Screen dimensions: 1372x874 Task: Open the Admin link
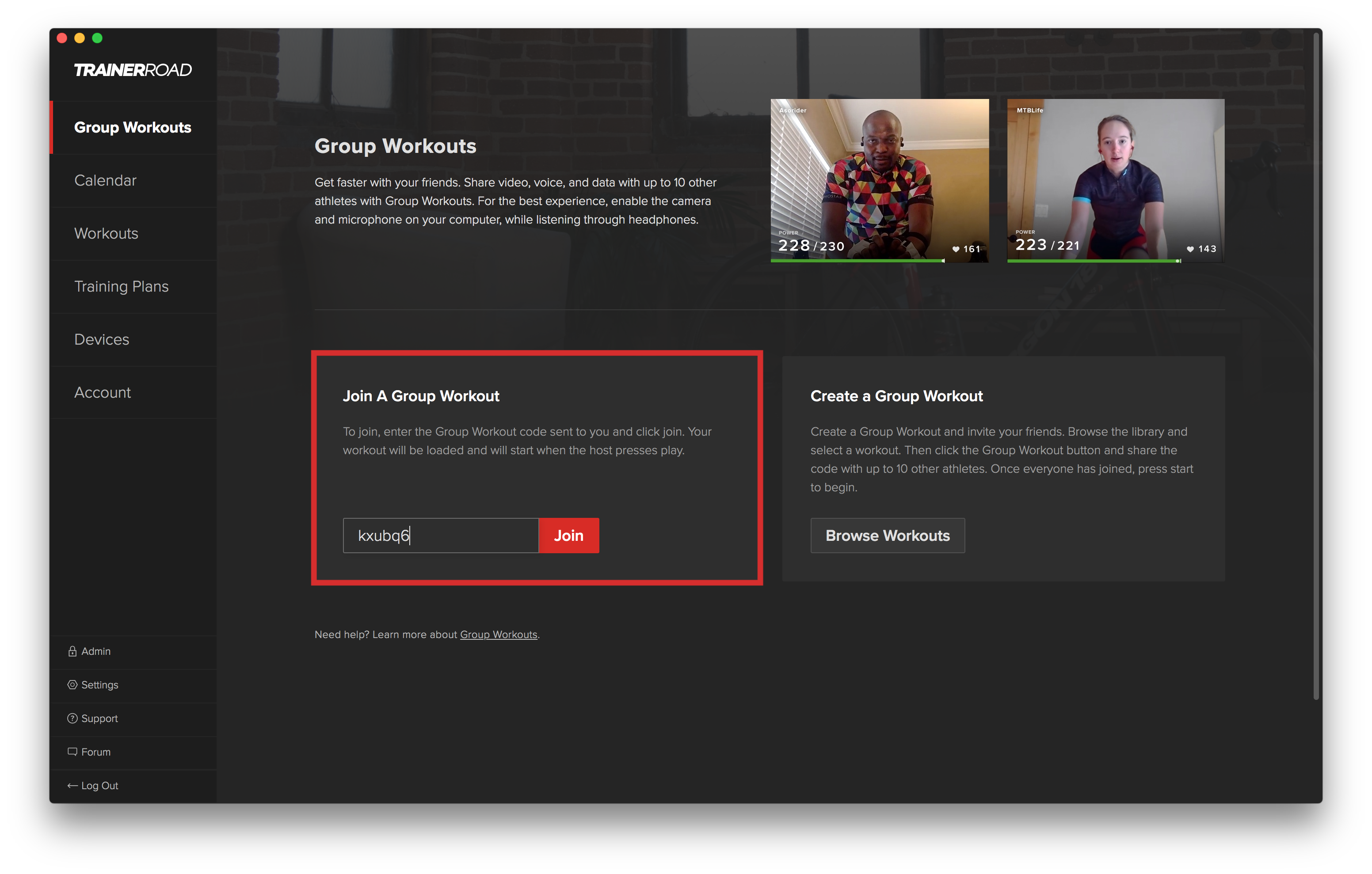[96, 651]
